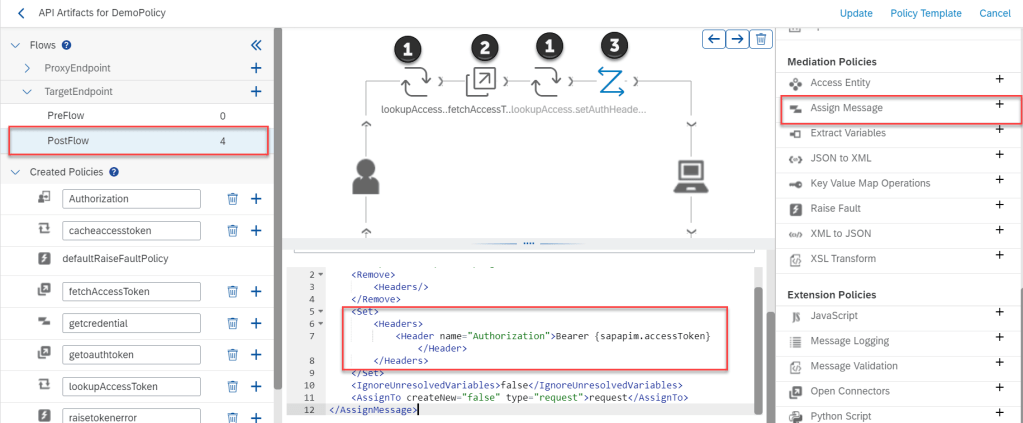This screenshot has width=1023, height=423.
Task: Collapse the Flows section
Action: point(15,45)
